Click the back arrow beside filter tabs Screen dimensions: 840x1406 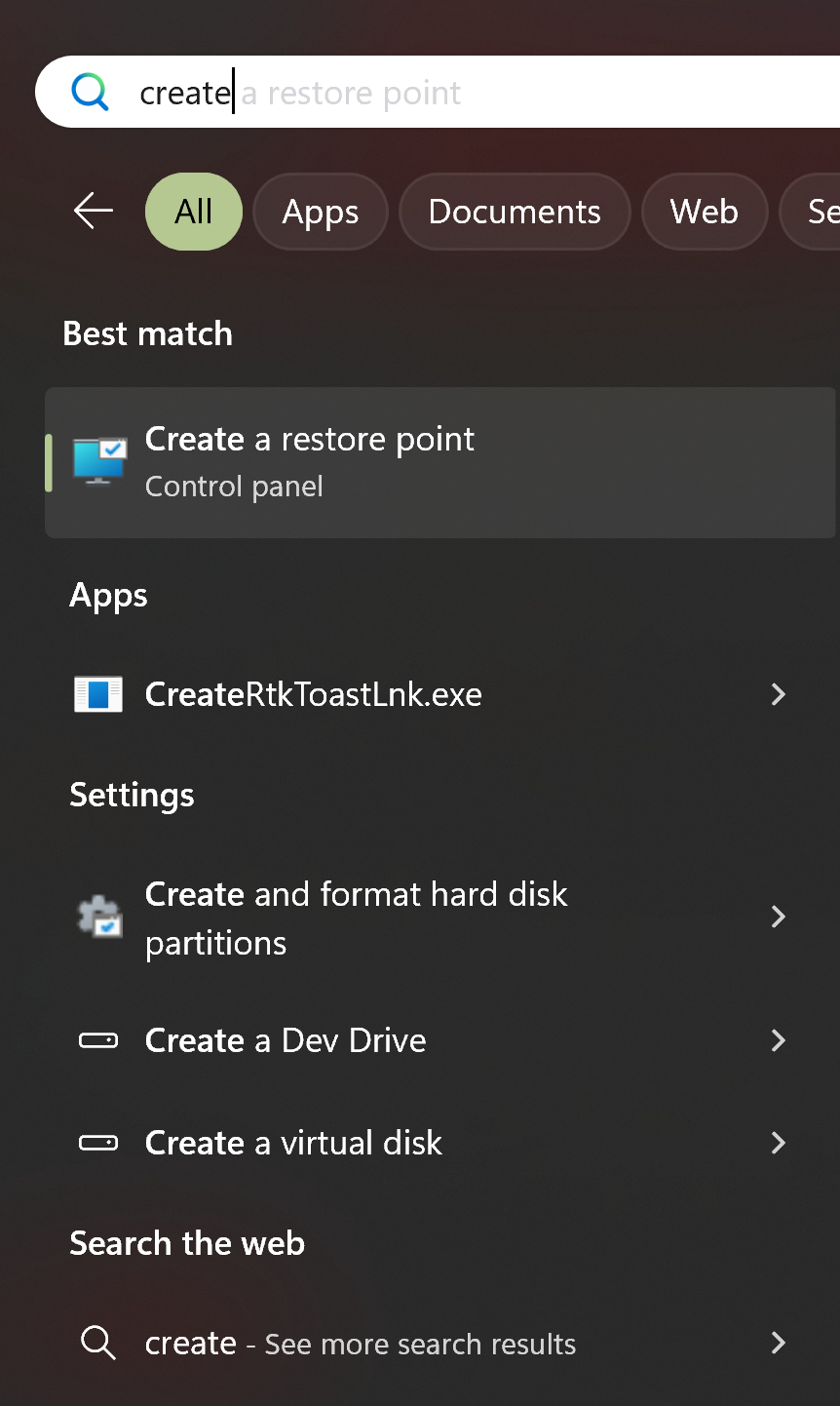tap(94, 211)
